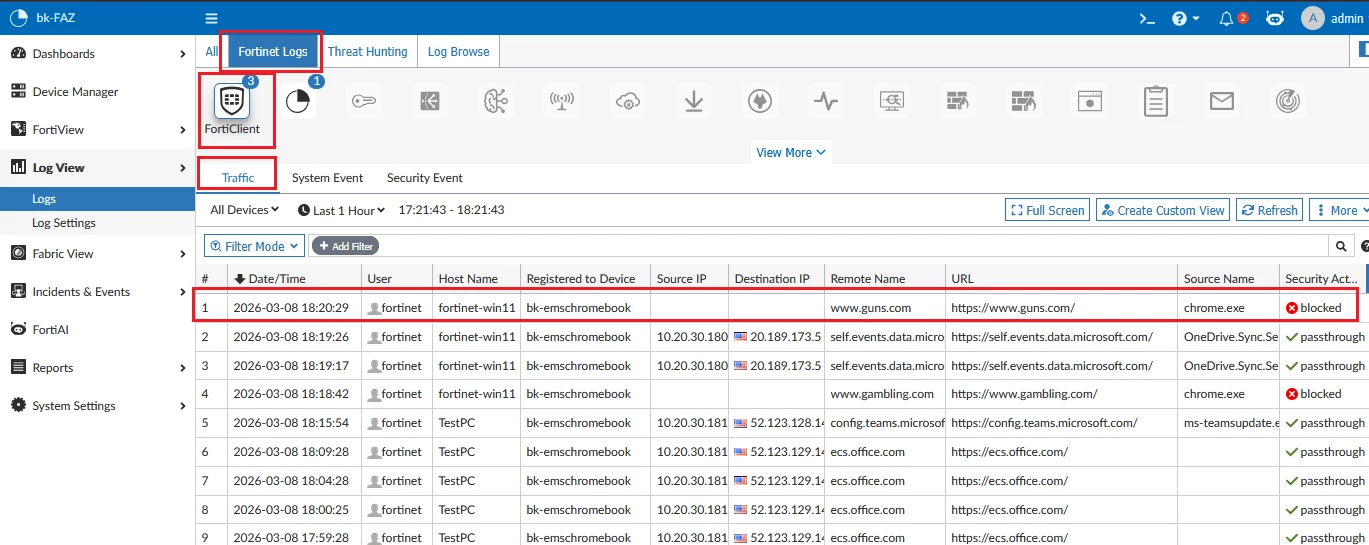Switch to the Threat Hunting tab
This screenshot has width=1369, height=545.
click(368, 51)
